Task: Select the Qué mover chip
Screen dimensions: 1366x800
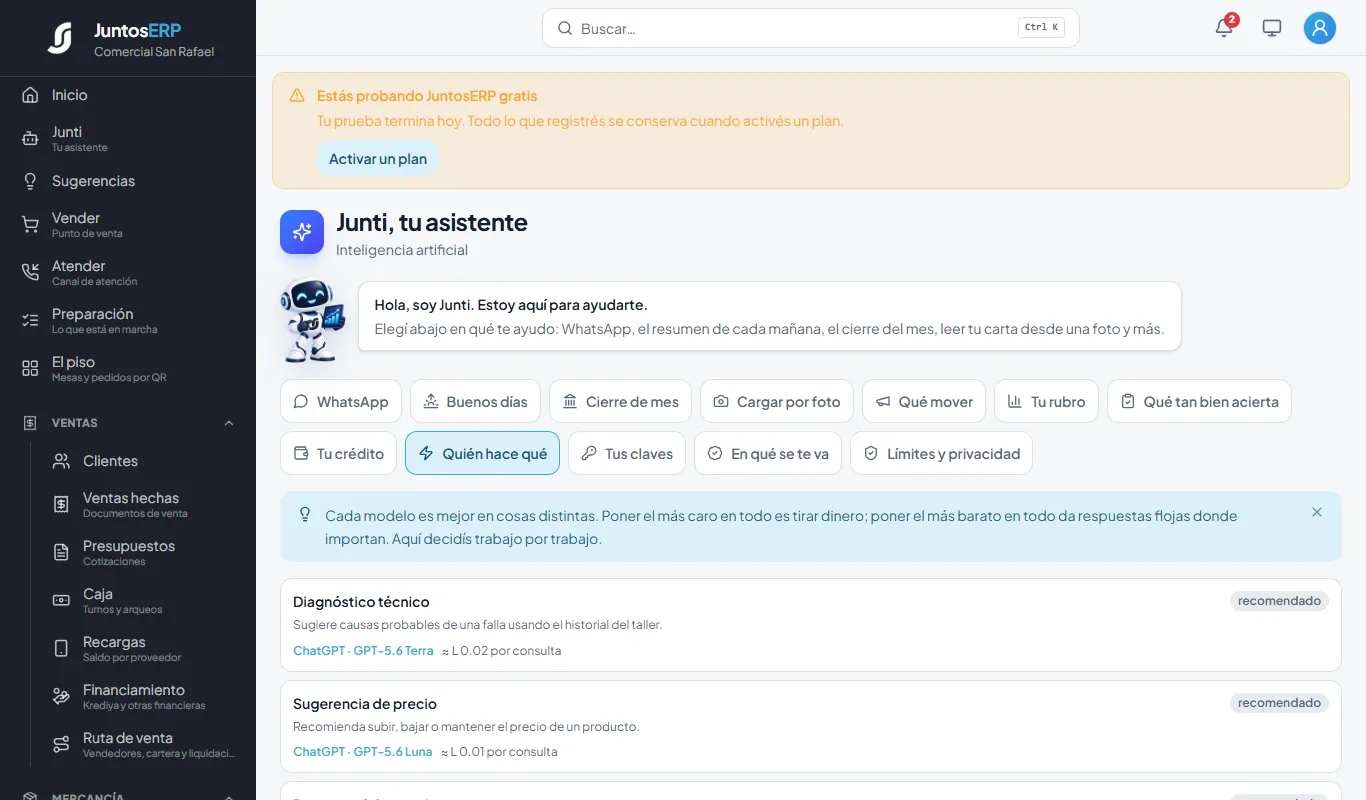Action: [x=924, y=401]
